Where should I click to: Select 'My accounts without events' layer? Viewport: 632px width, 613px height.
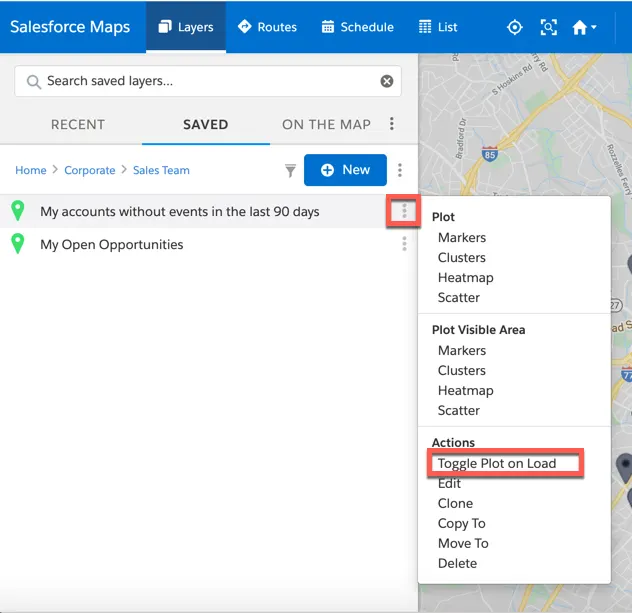click(x=180, y=212)
